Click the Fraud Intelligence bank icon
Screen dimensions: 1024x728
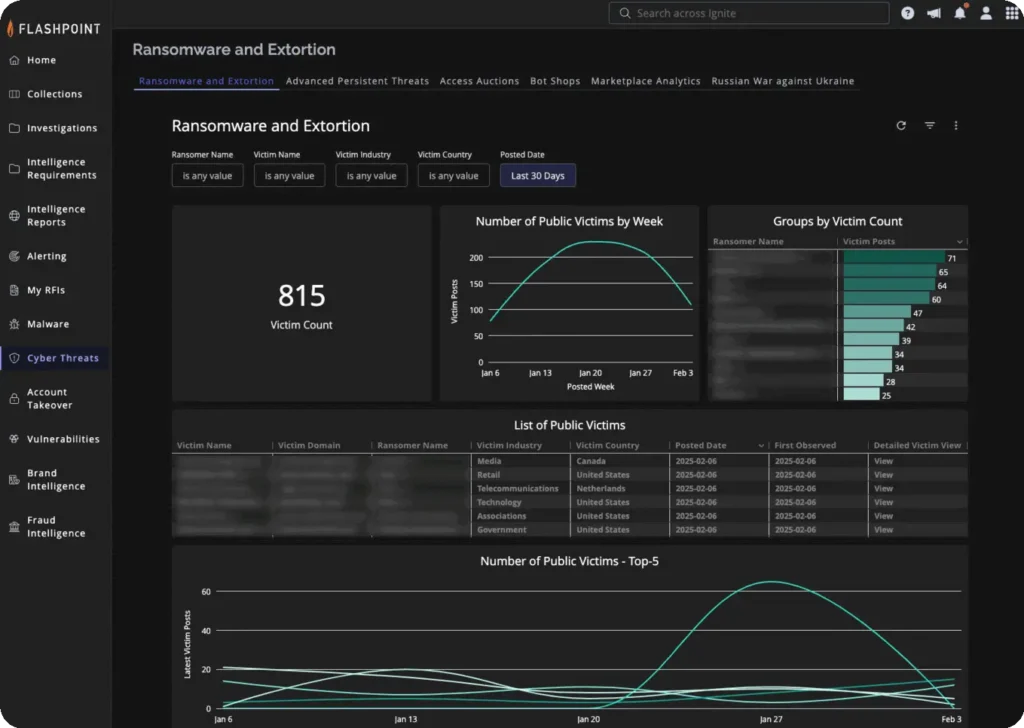(x=14, y=526)
